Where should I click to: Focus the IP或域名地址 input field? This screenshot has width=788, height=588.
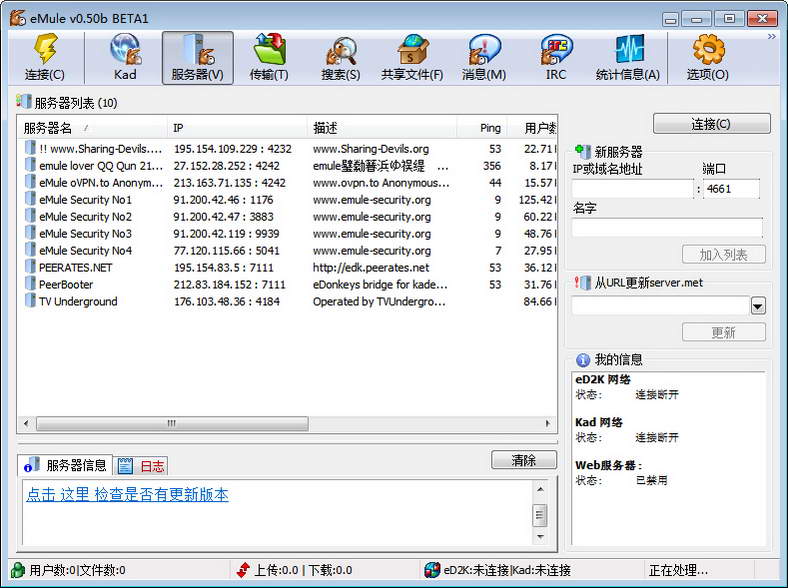[x=633, y=189]
